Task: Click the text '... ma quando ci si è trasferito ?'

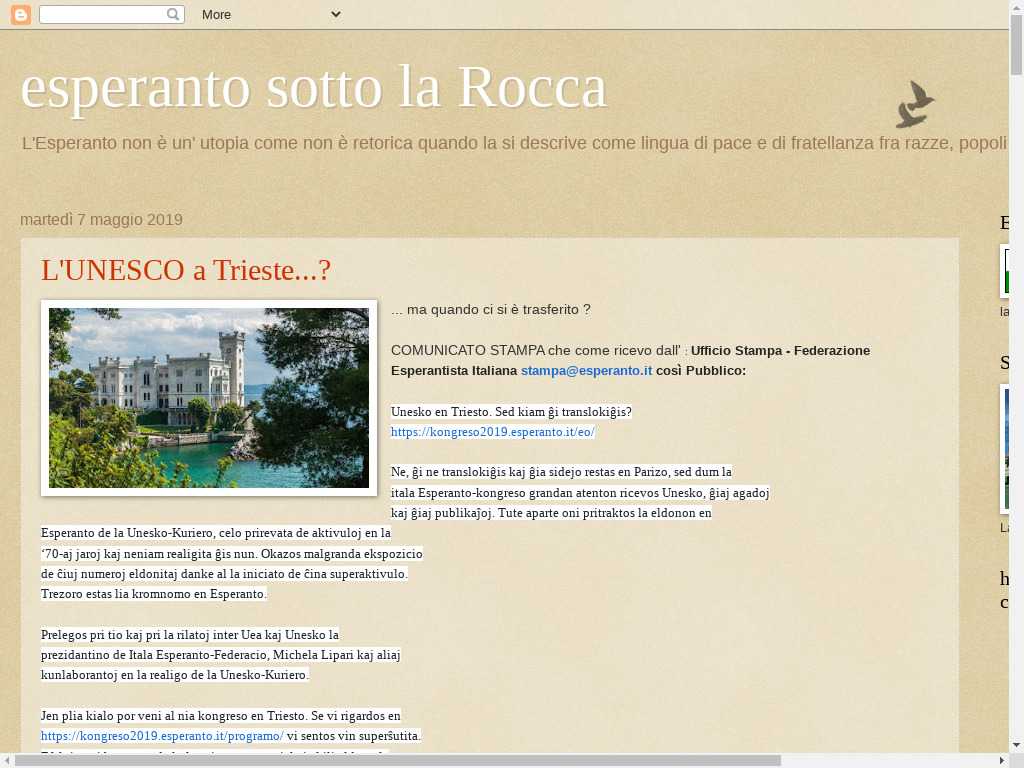Action: 490,310
